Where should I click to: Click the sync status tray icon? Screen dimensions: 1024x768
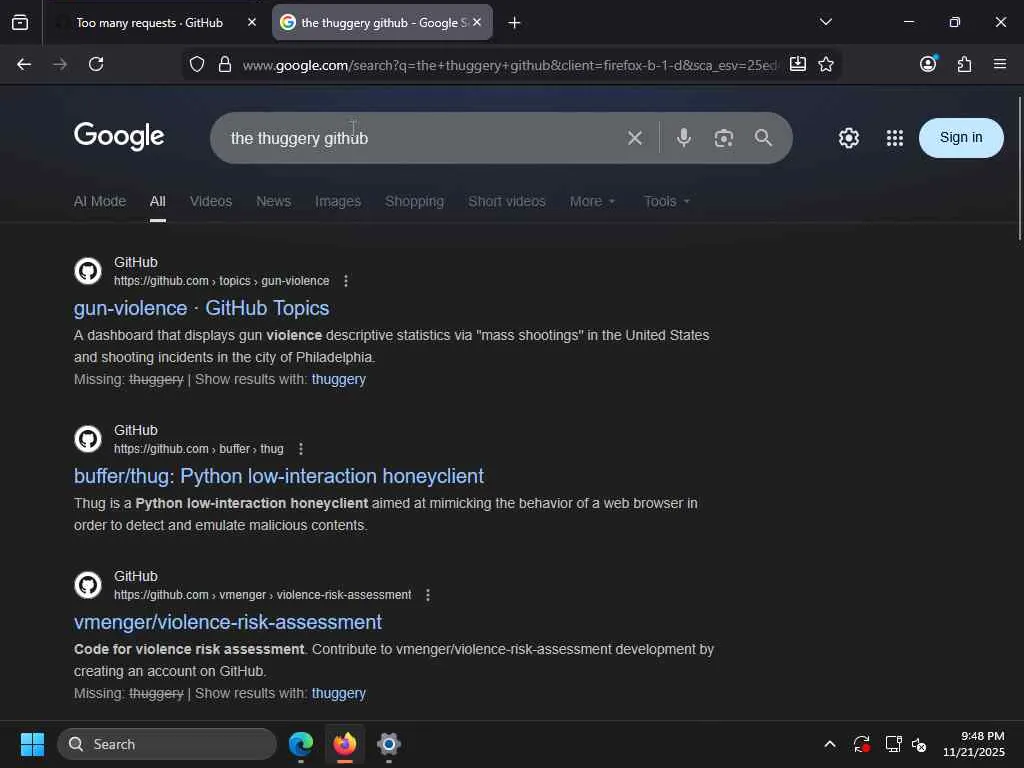point(861,744)
